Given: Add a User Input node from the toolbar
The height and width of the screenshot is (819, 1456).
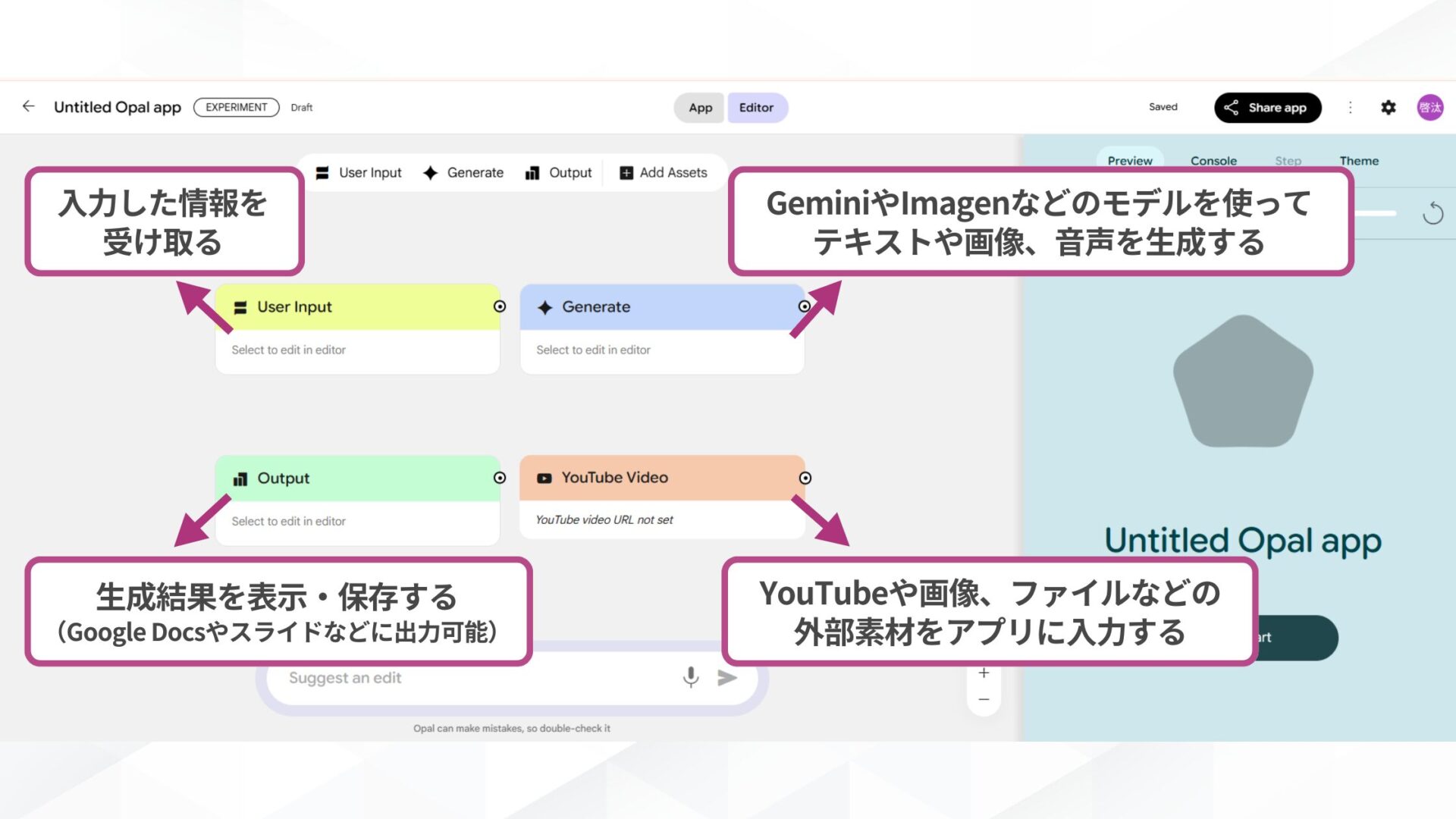Looking at the screenshot, I should click(x=358, y=172).
